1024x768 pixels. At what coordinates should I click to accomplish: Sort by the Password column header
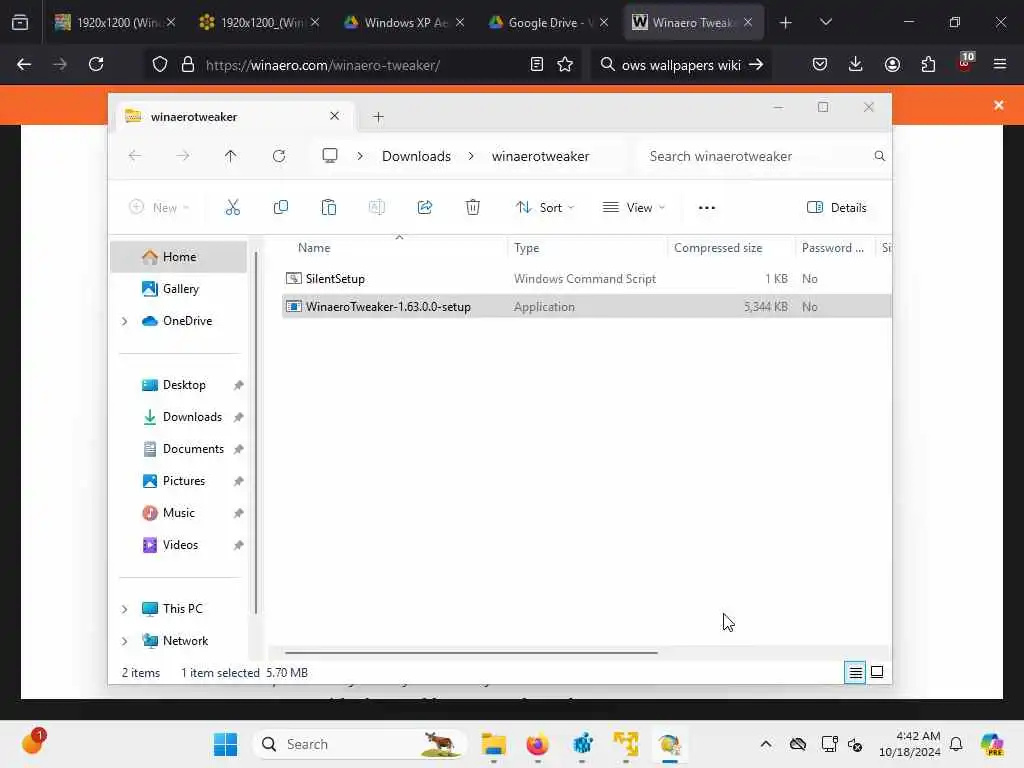click(833, 248)
